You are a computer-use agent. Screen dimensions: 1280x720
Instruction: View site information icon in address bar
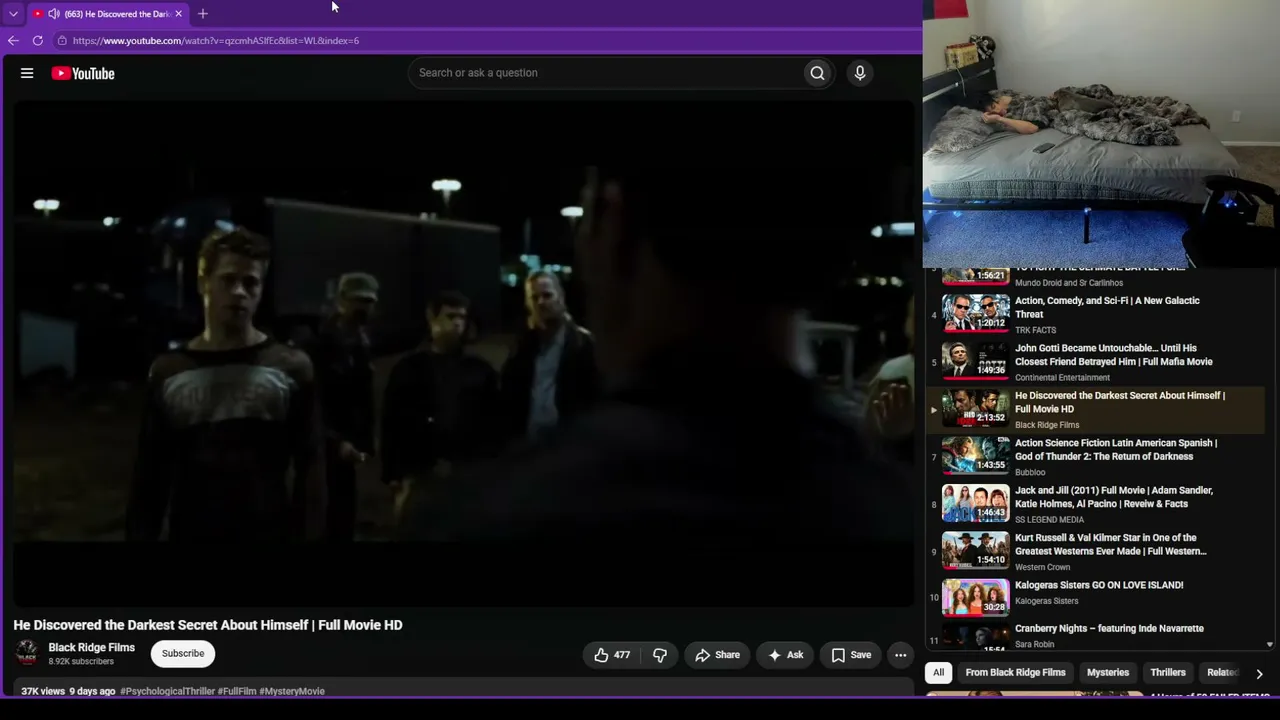tap(62, 41)
